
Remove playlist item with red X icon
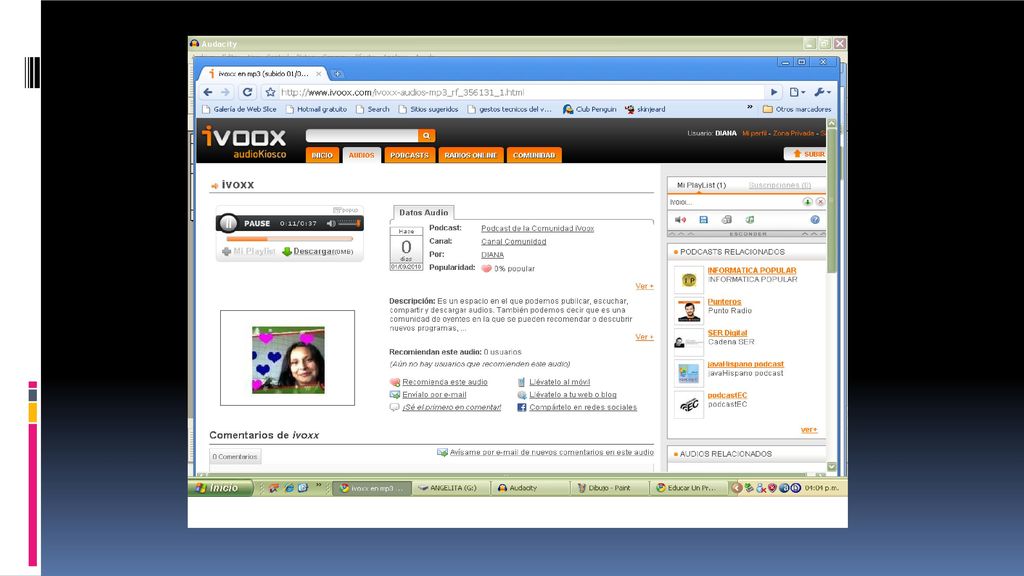820,202
